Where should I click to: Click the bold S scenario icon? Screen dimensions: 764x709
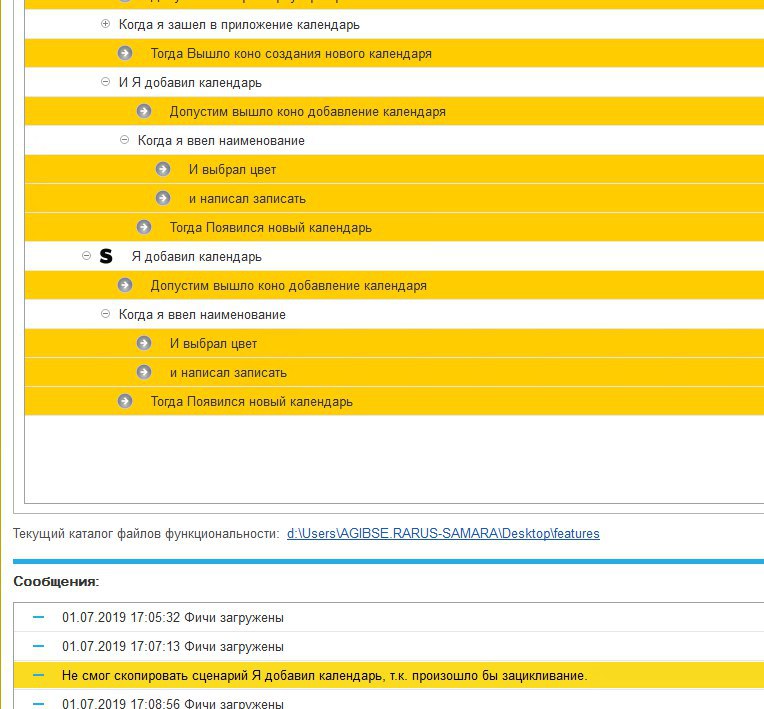tap(106, 256)
